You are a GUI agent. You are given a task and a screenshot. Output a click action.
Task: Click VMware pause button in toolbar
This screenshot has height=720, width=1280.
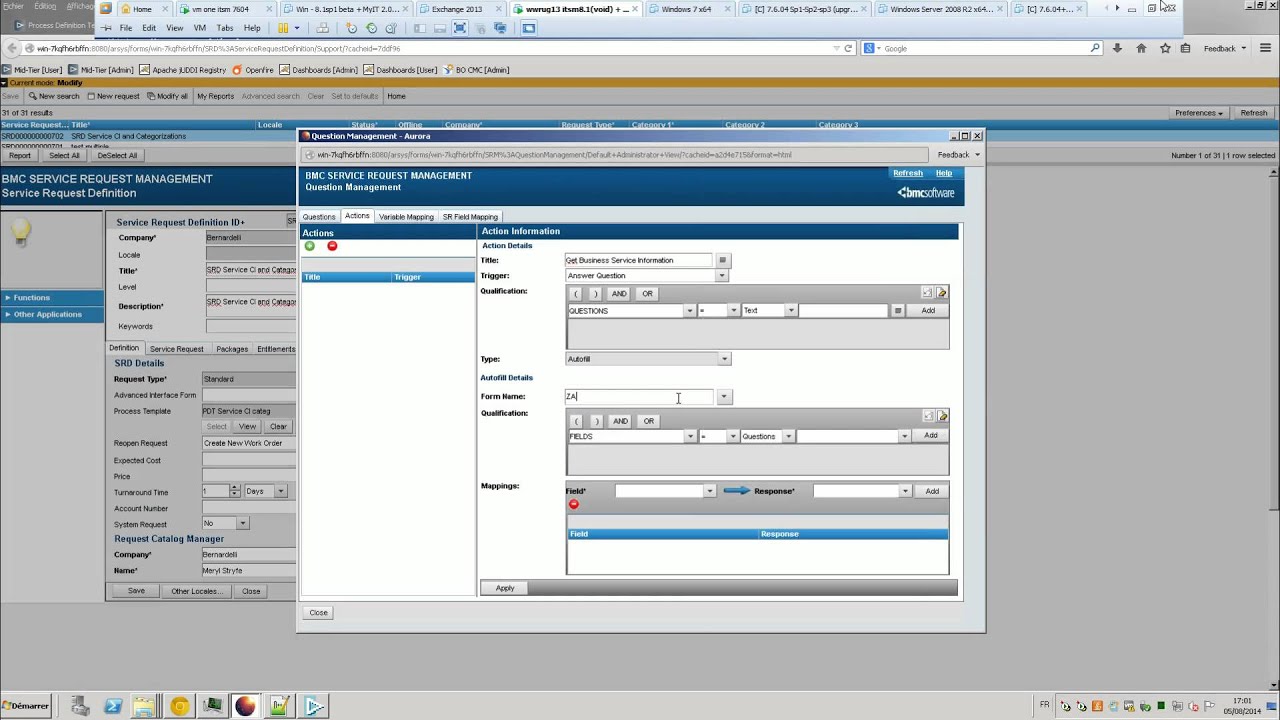[x=283, y=28]
